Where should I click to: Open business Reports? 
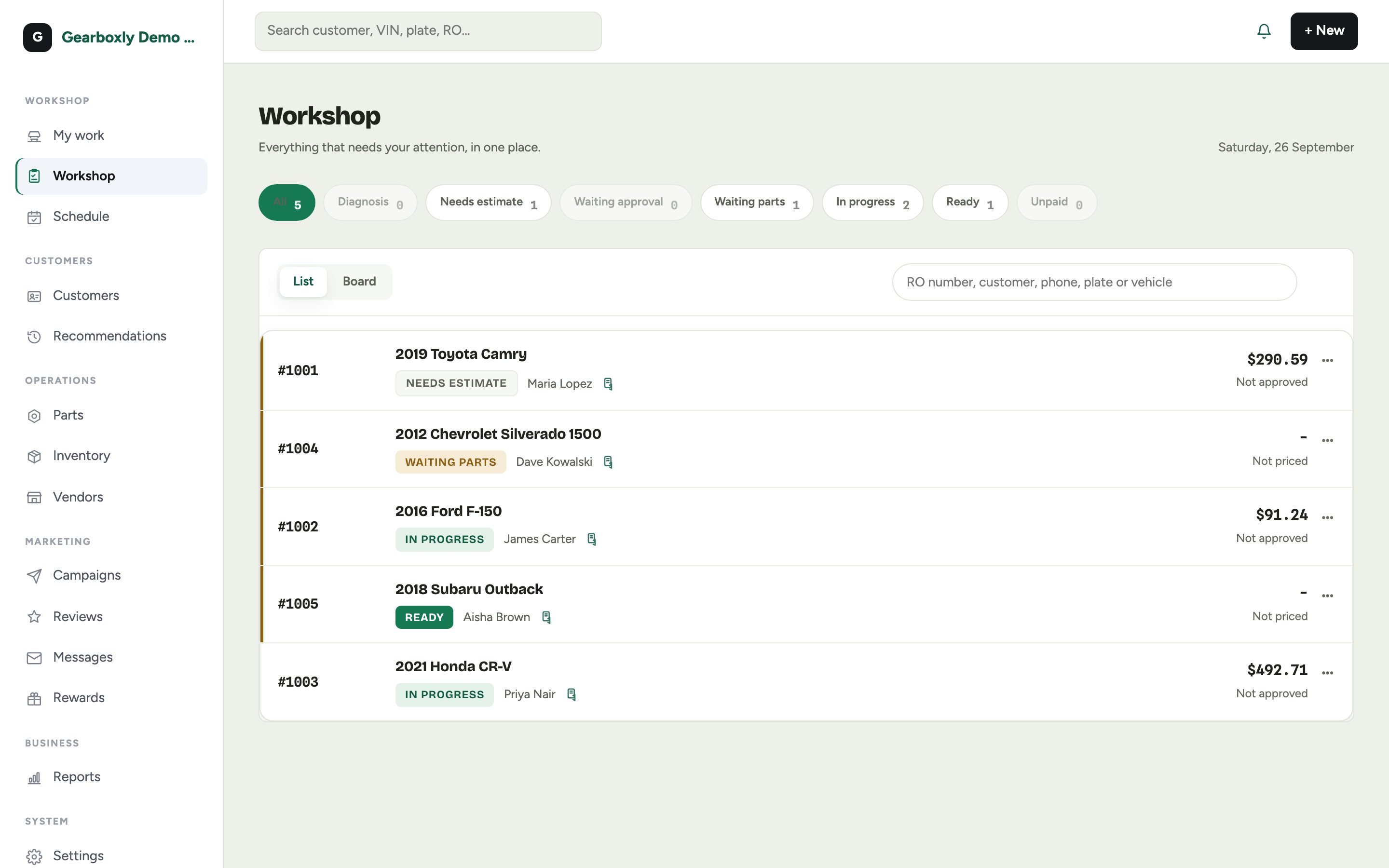point(112,777)
